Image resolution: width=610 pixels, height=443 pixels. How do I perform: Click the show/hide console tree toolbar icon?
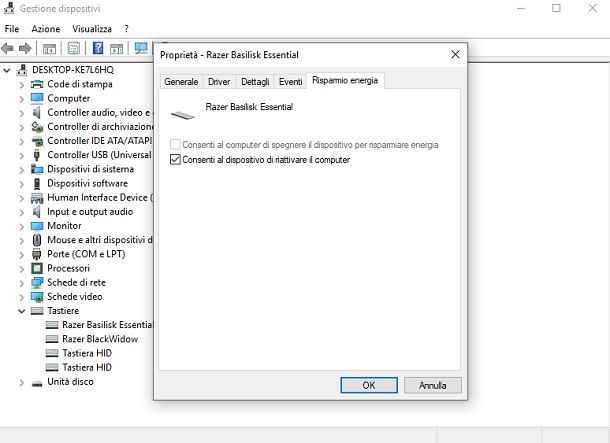49,49
